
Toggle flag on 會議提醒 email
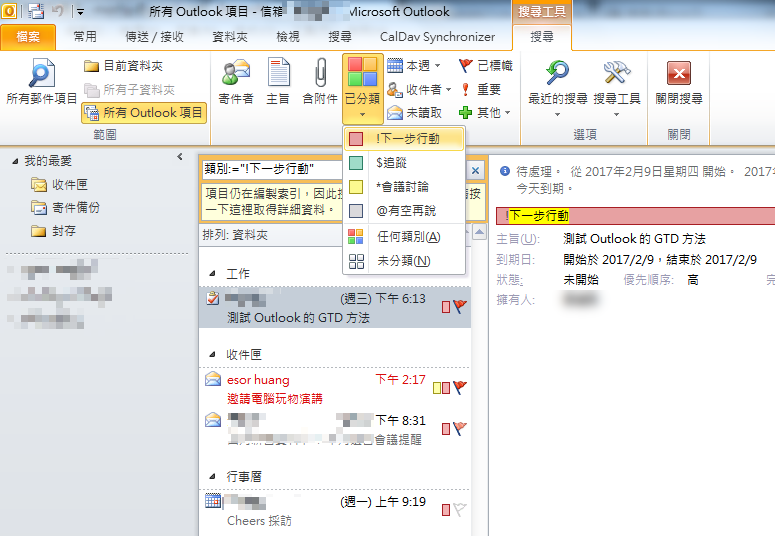click(x=460, y=428)
